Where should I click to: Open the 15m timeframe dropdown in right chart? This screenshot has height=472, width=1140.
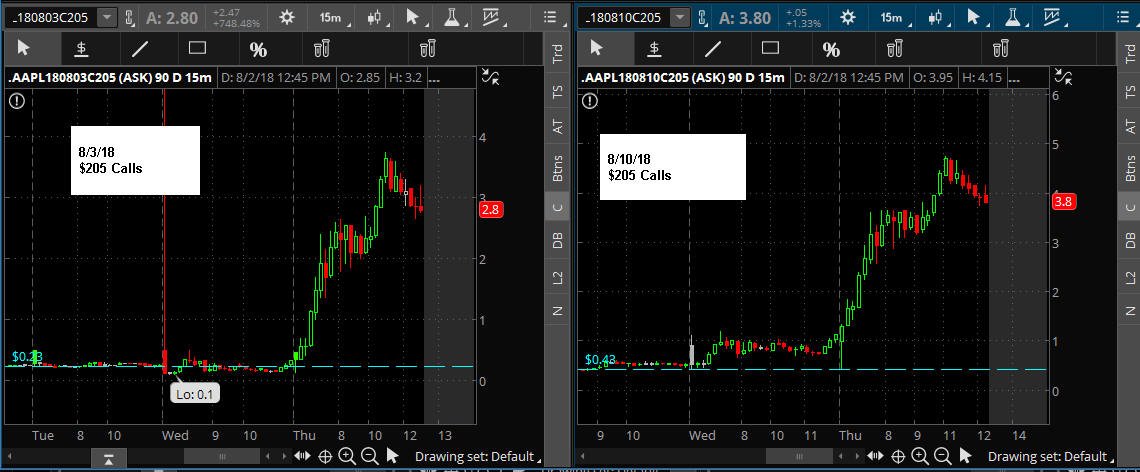tap(891, 17)
